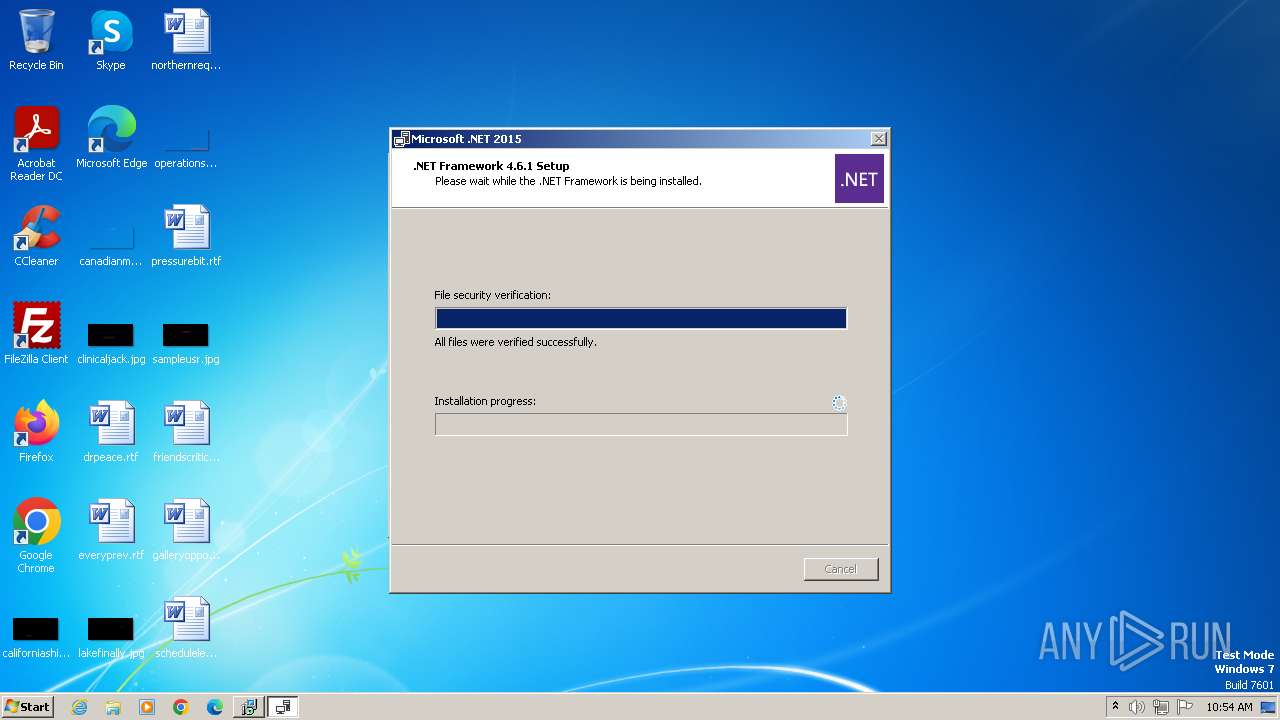The image size is (1280, 720).
Task: Click the Cancel button in setup
Action: 841,569
